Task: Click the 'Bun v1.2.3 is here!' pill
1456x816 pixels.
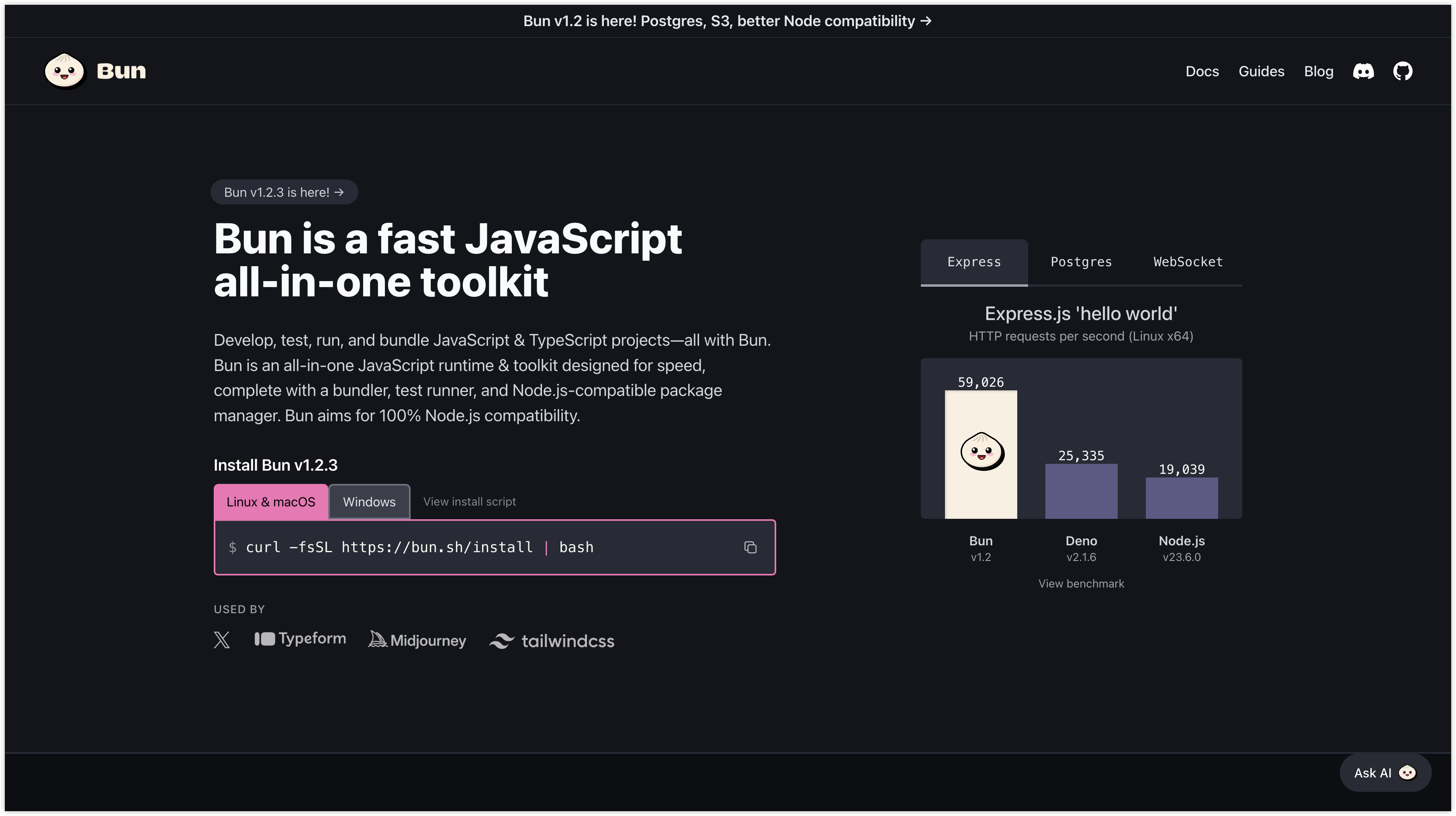Action: pyautogui.click(x=284, y=192)
